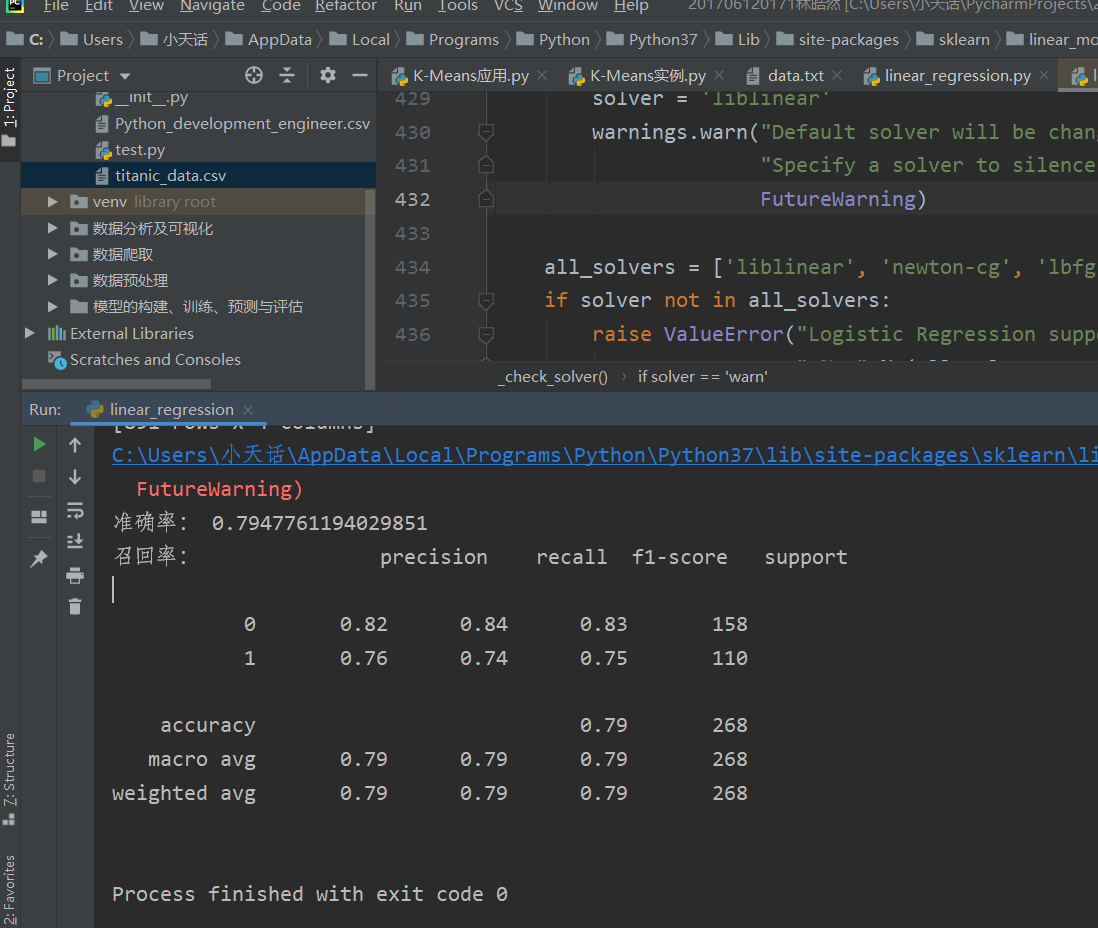Switch to the data.txt editor tab
Viewport: 1098px width, 928px height.
pos(795,76)
